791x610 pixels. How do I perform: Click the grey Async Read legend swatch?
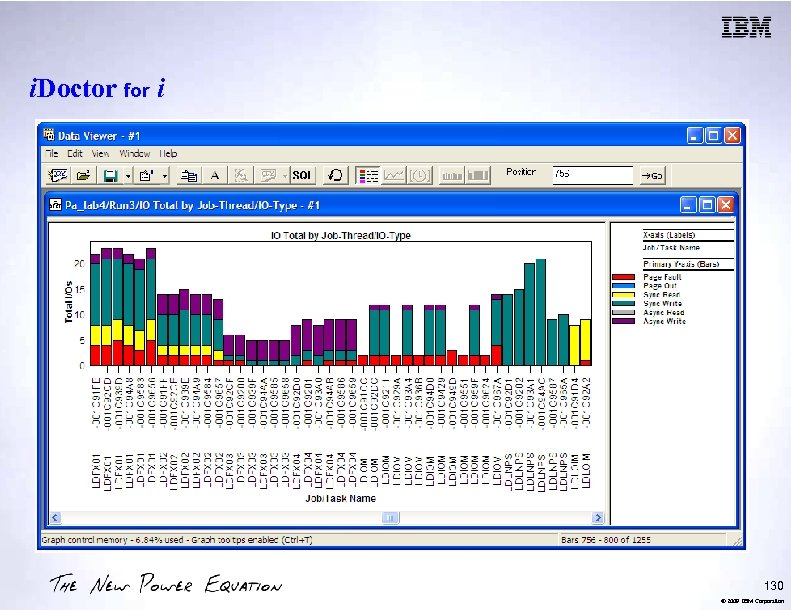click(623, 312)
